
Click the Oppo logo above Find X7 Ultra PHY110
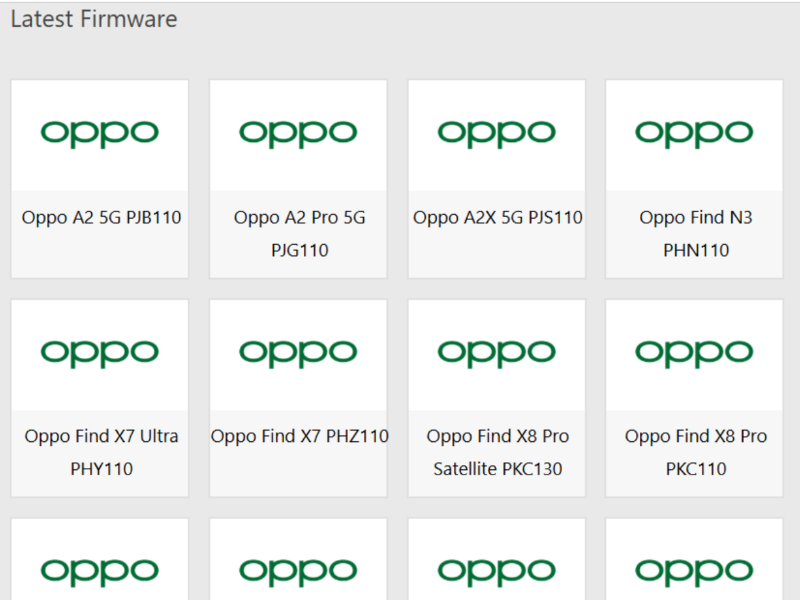[x=100, y=353]
